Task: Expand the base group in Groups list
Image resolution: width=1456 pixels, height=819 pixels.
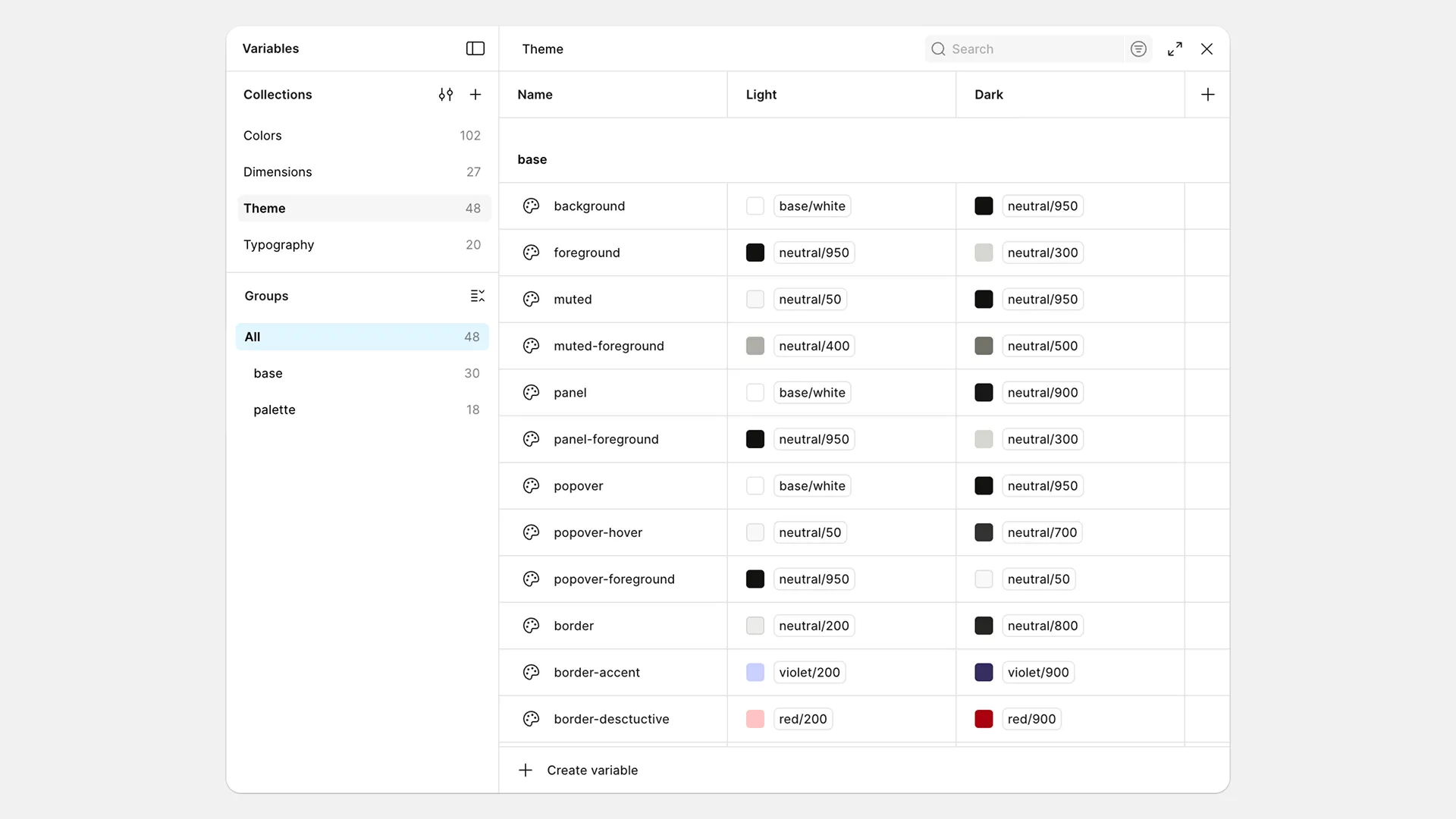Action: pyautogui.click(x=268, y=373)
